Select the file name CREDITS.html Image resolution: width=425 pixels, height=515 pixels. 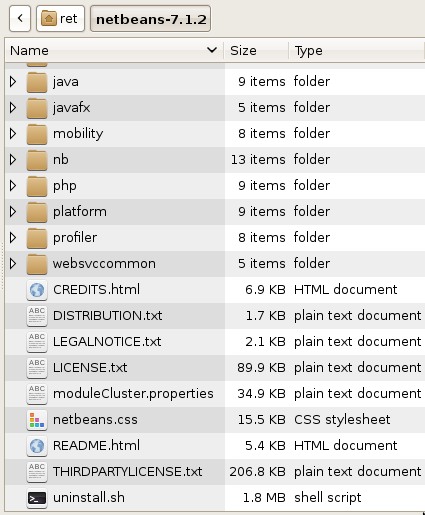point(96,289)
